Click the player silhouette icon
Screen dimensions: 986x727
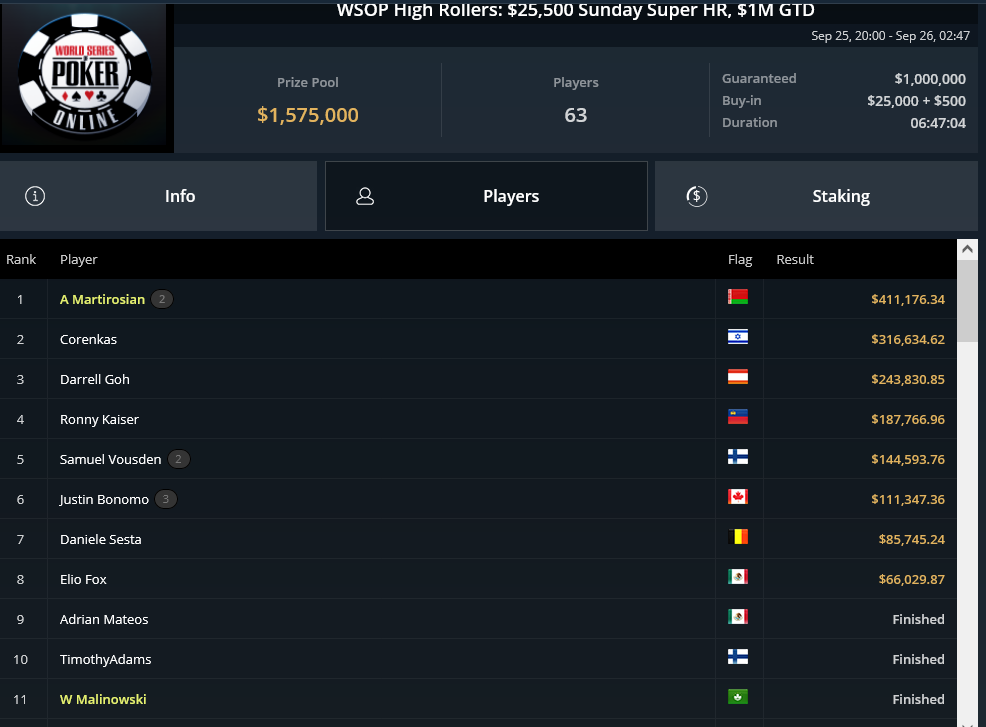point(365,196)
